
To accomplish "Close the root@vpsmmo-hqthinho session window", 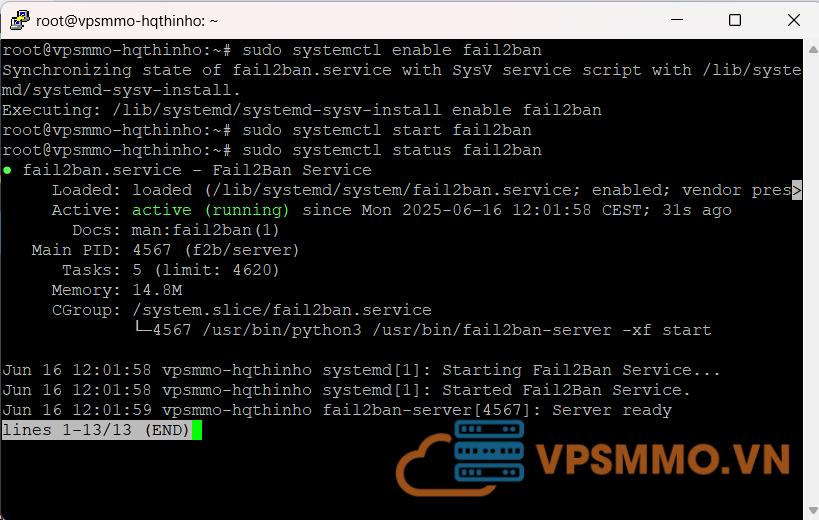I will click(x=793, y=20).
